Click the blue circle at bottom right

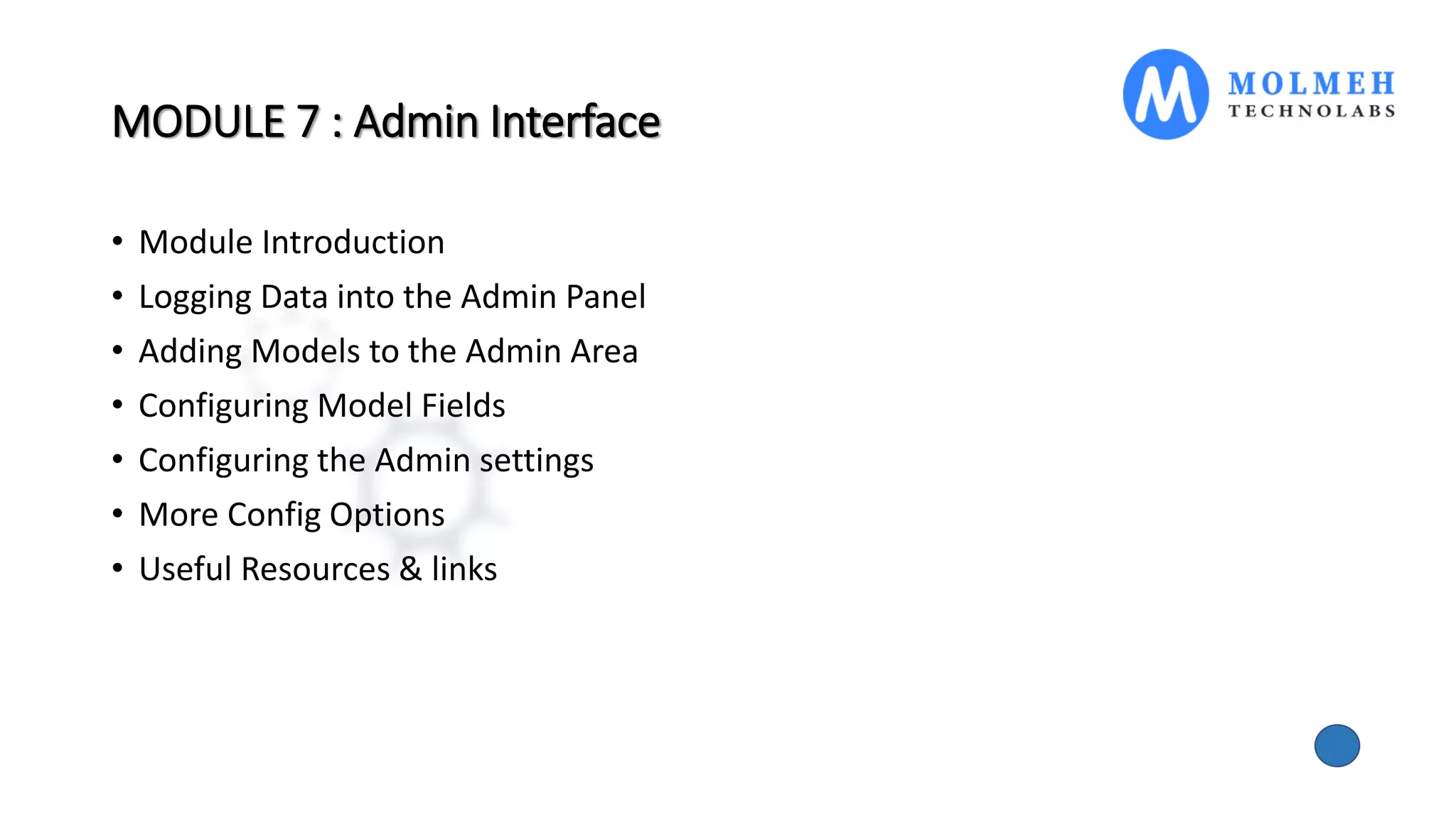click(1337, 746)
